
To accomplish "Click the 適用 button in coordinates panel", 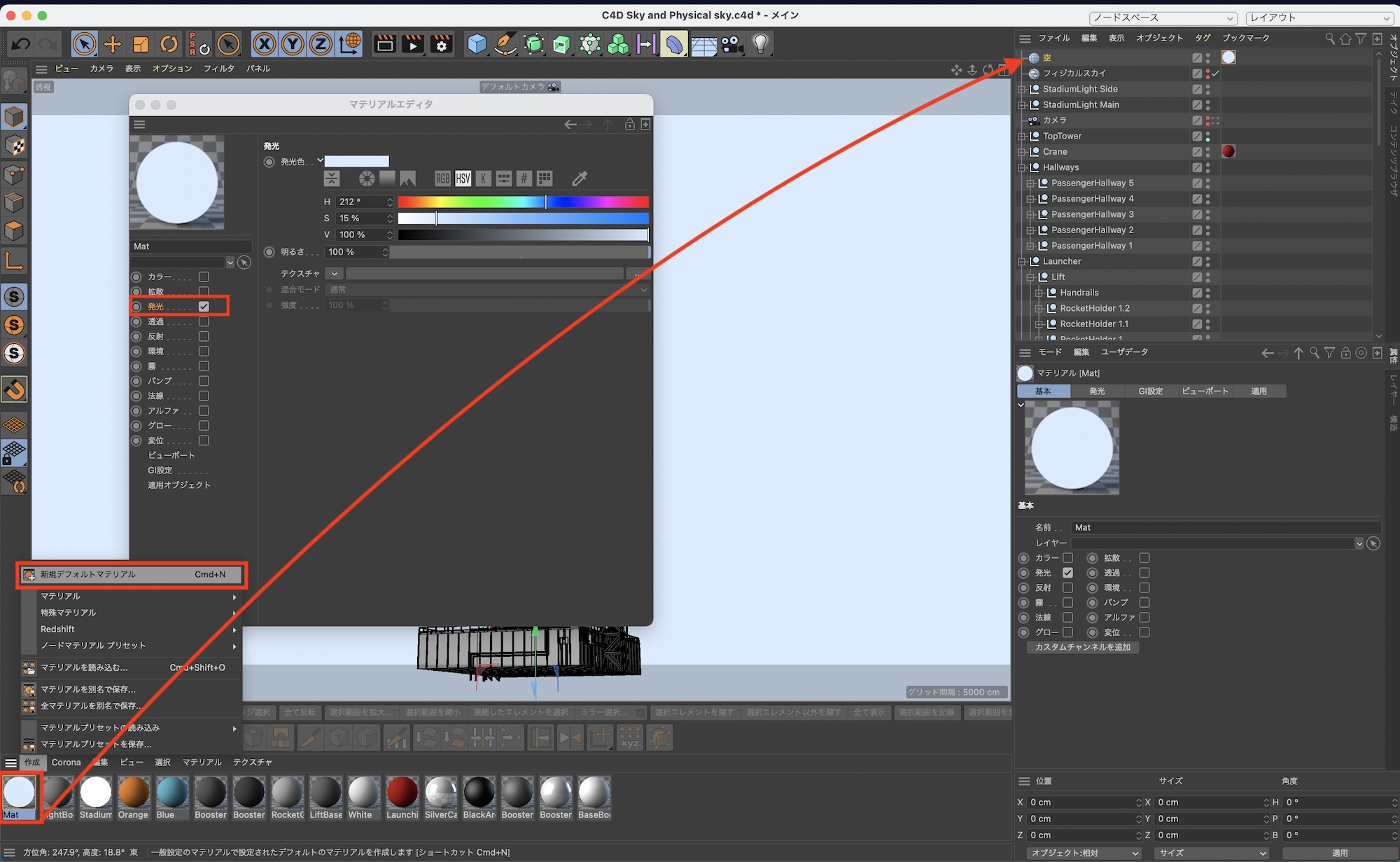I will [x=1339, y=853].
